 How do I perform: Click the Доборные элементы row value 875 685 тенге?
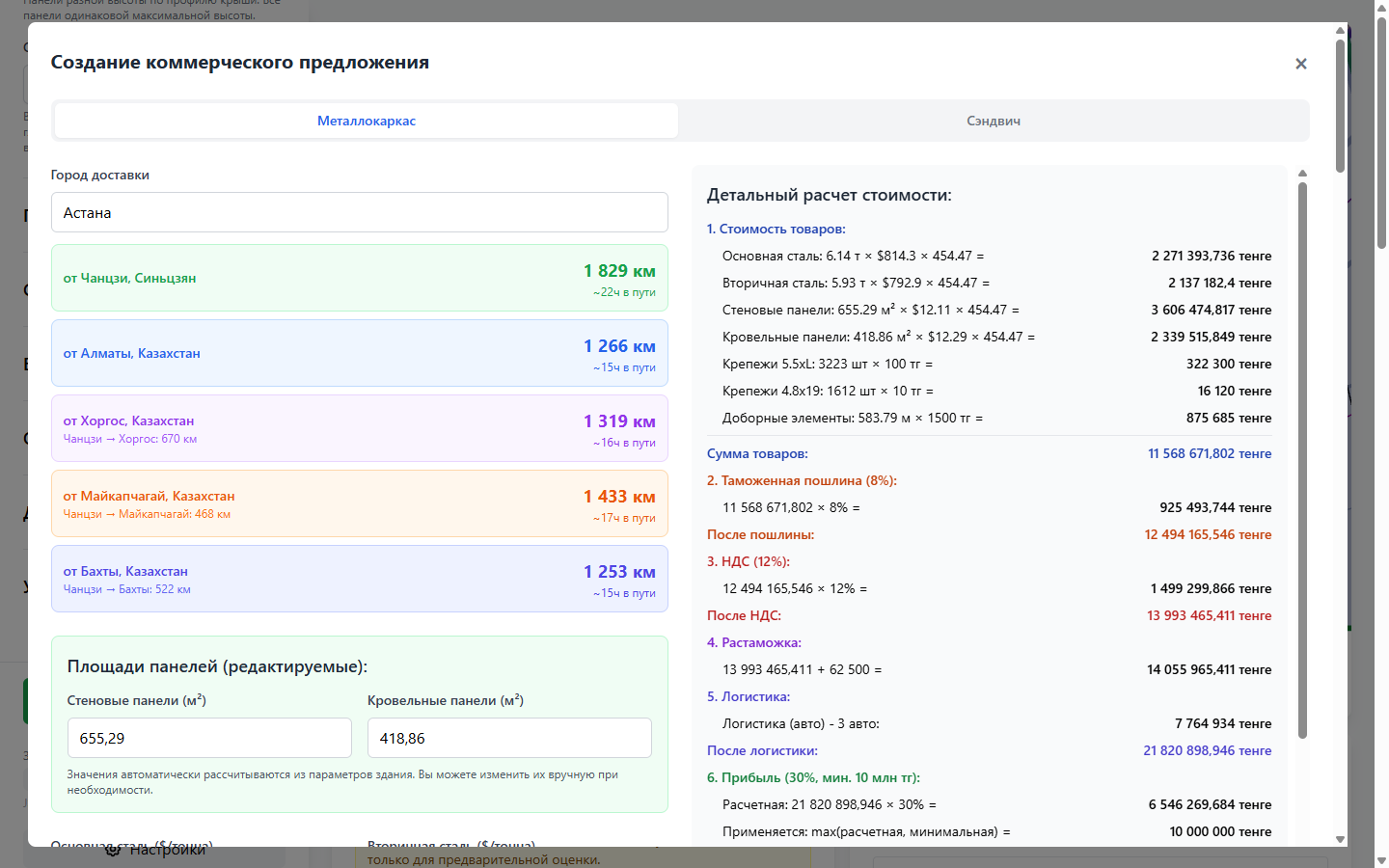1229,418
